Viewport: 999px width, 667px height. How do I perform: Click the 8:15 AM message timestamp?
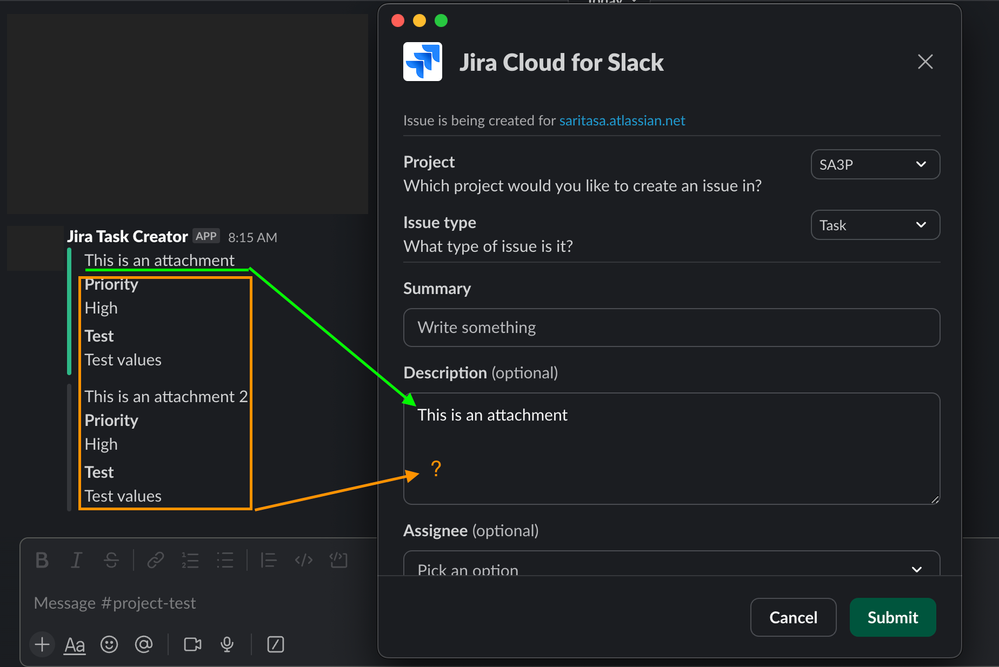point(252,237)
